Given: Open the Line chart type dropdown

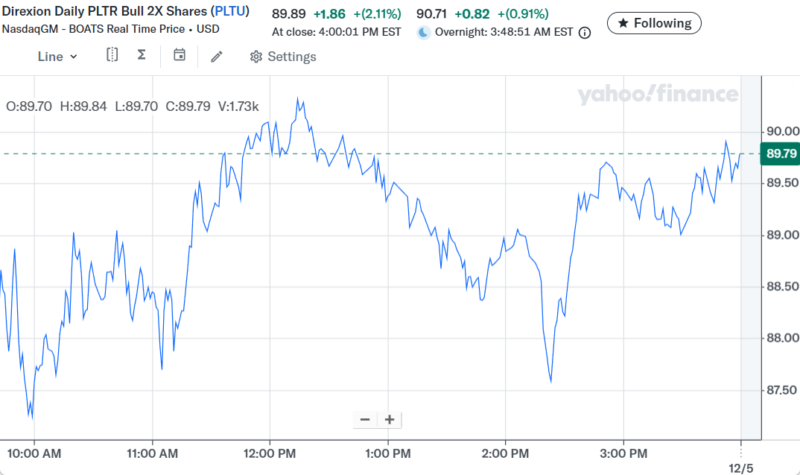Looking at the screenshot, I should tap(57, 56).
